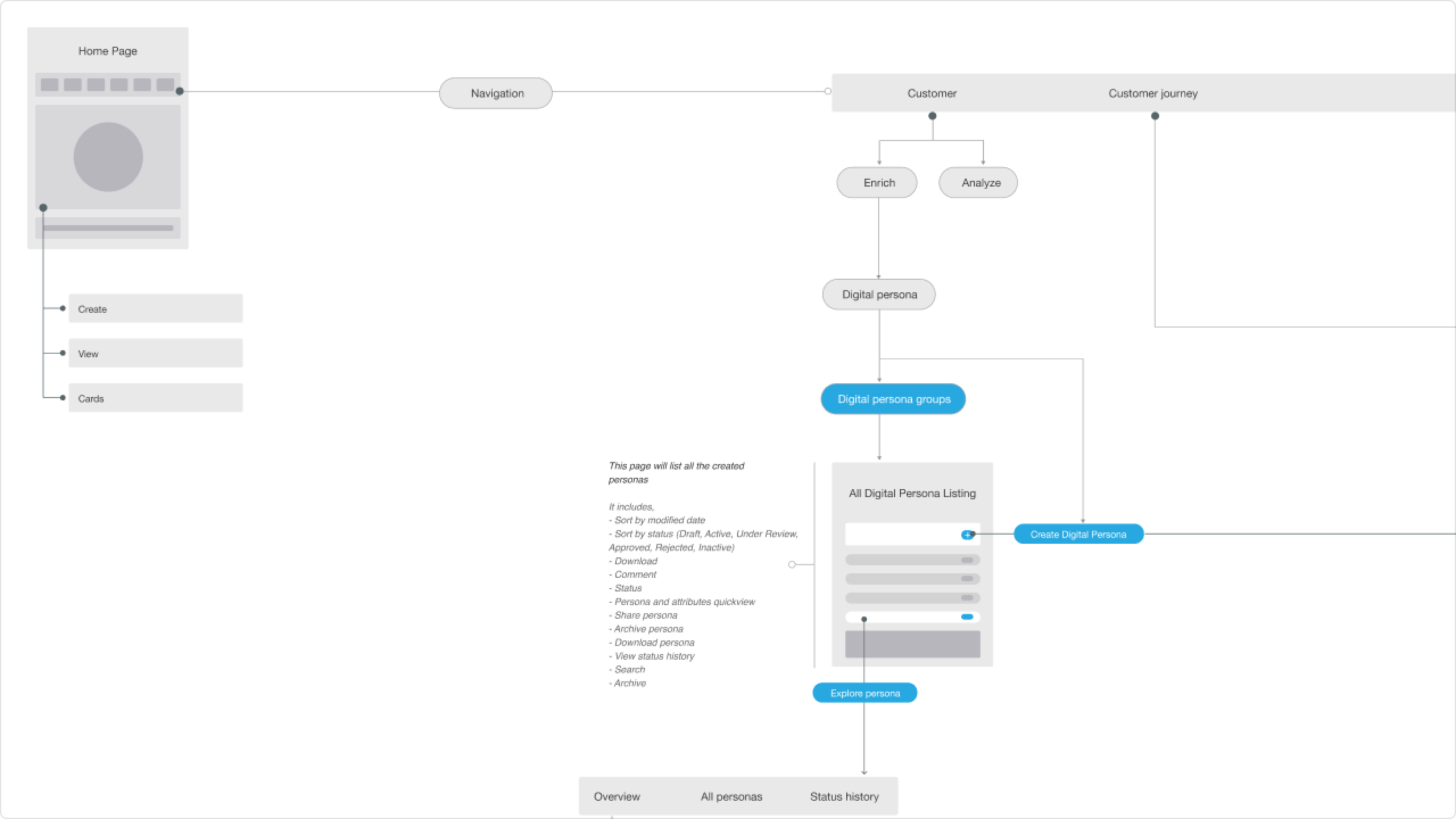Open the All personas tab
This screenshot has width=1456, height=819.
[731, 796]
